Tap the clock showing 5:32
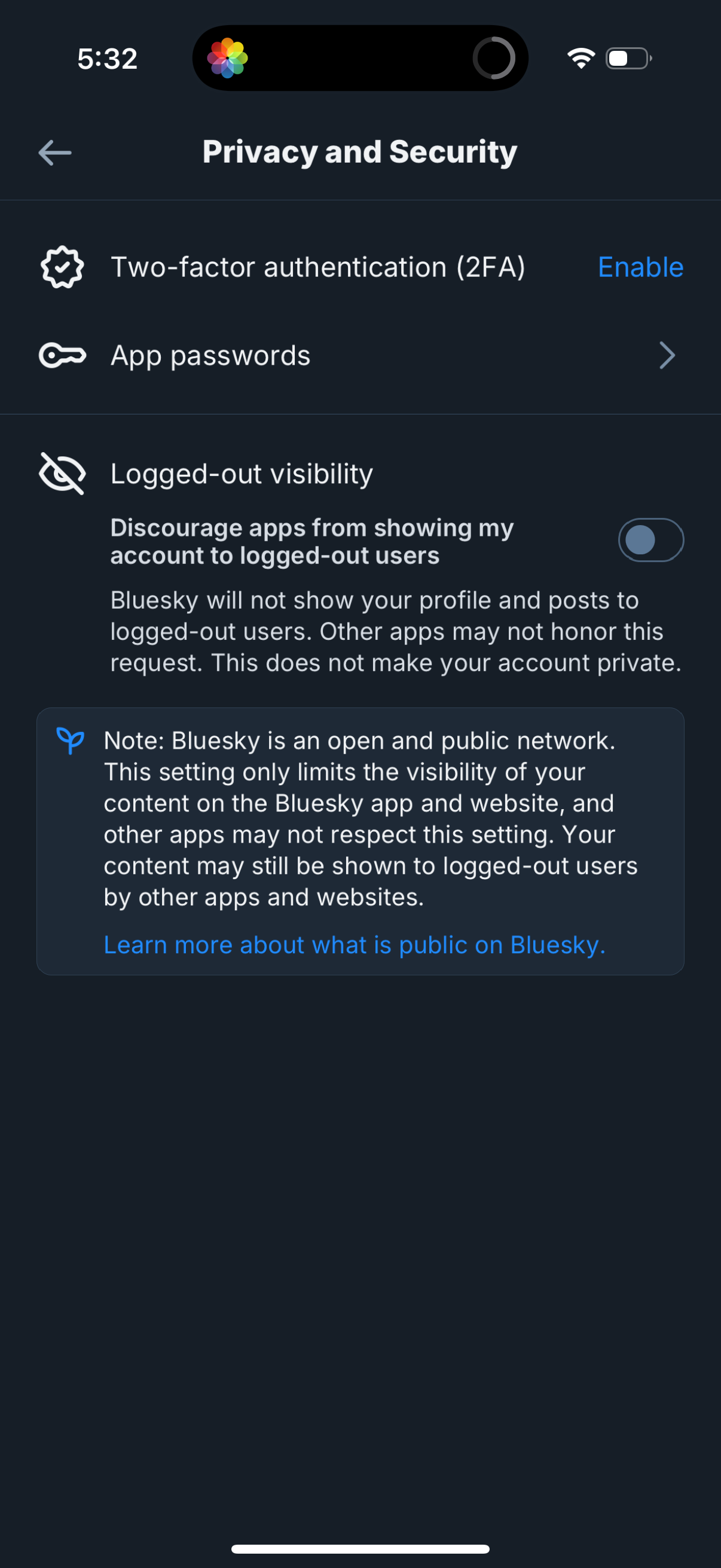The image size is (721, 1568). pyautogui.click(x=106, y=58)
